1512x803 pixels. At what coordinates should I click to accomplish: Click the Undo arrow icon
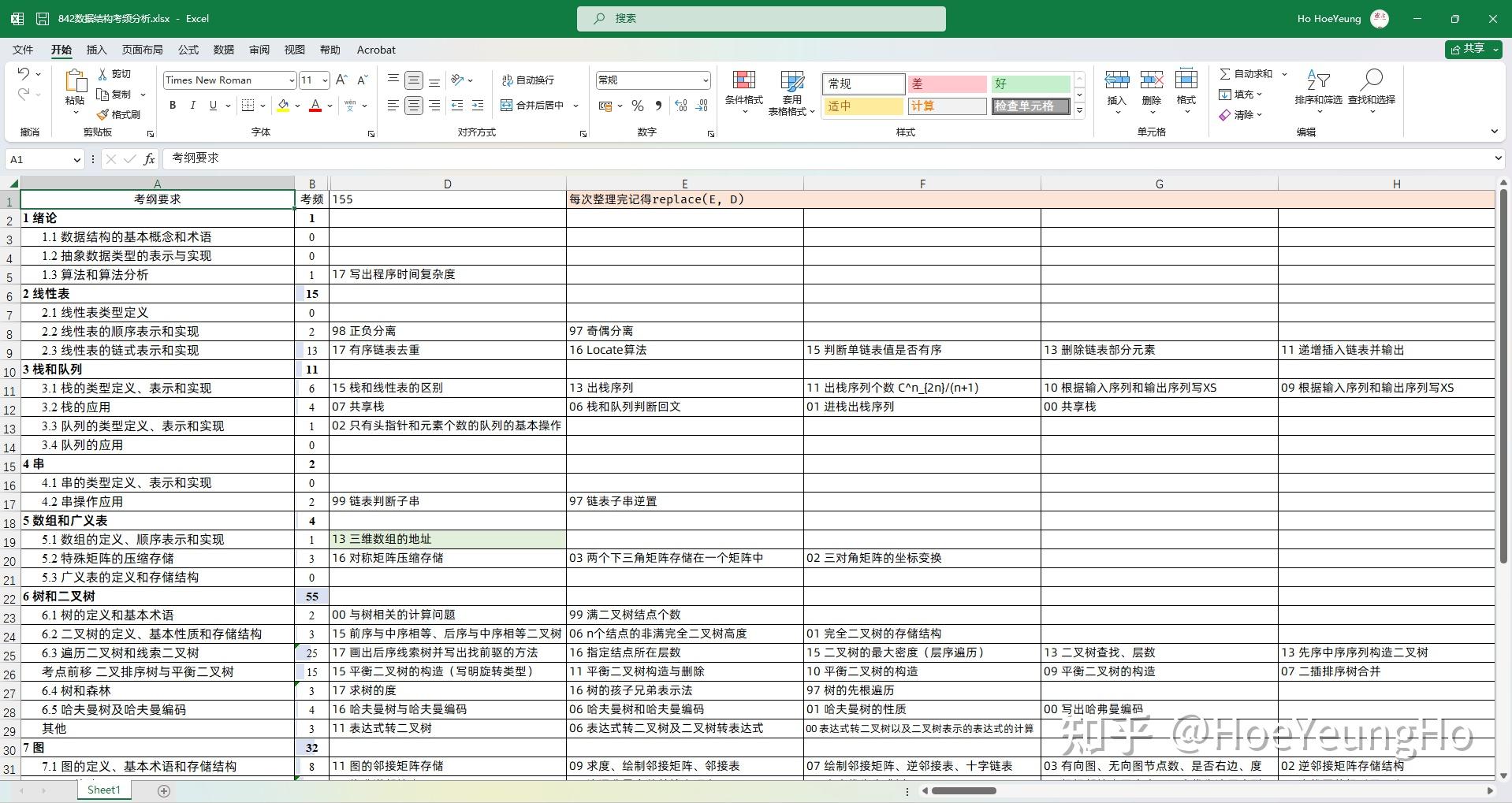pyautogui.click(x=24, y=74)
